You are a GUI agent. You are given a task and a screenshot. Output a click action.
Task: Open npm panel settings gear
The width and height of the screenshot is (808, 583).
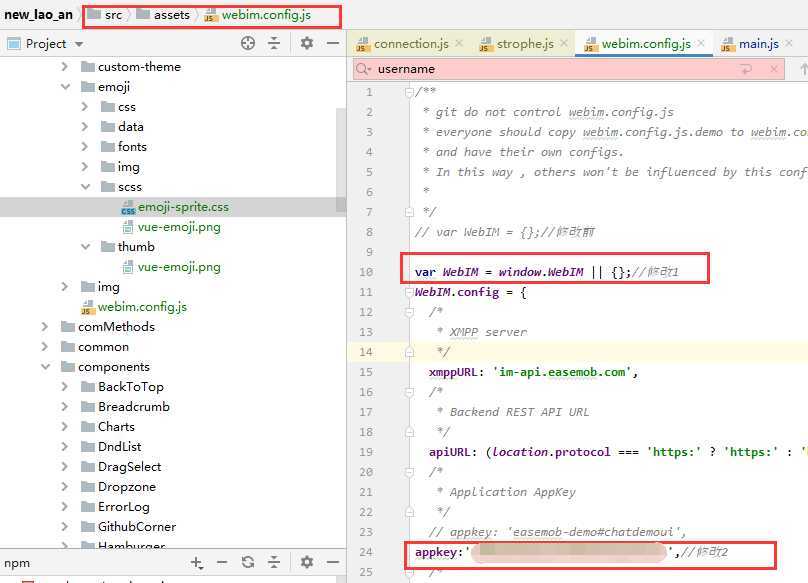tap(307, 562)
